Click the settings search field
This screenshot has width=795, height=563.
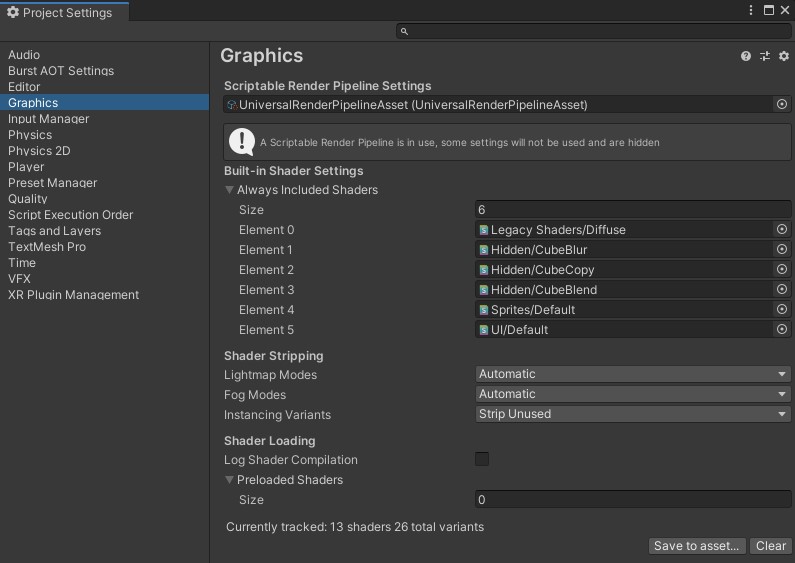click(595, 32)
